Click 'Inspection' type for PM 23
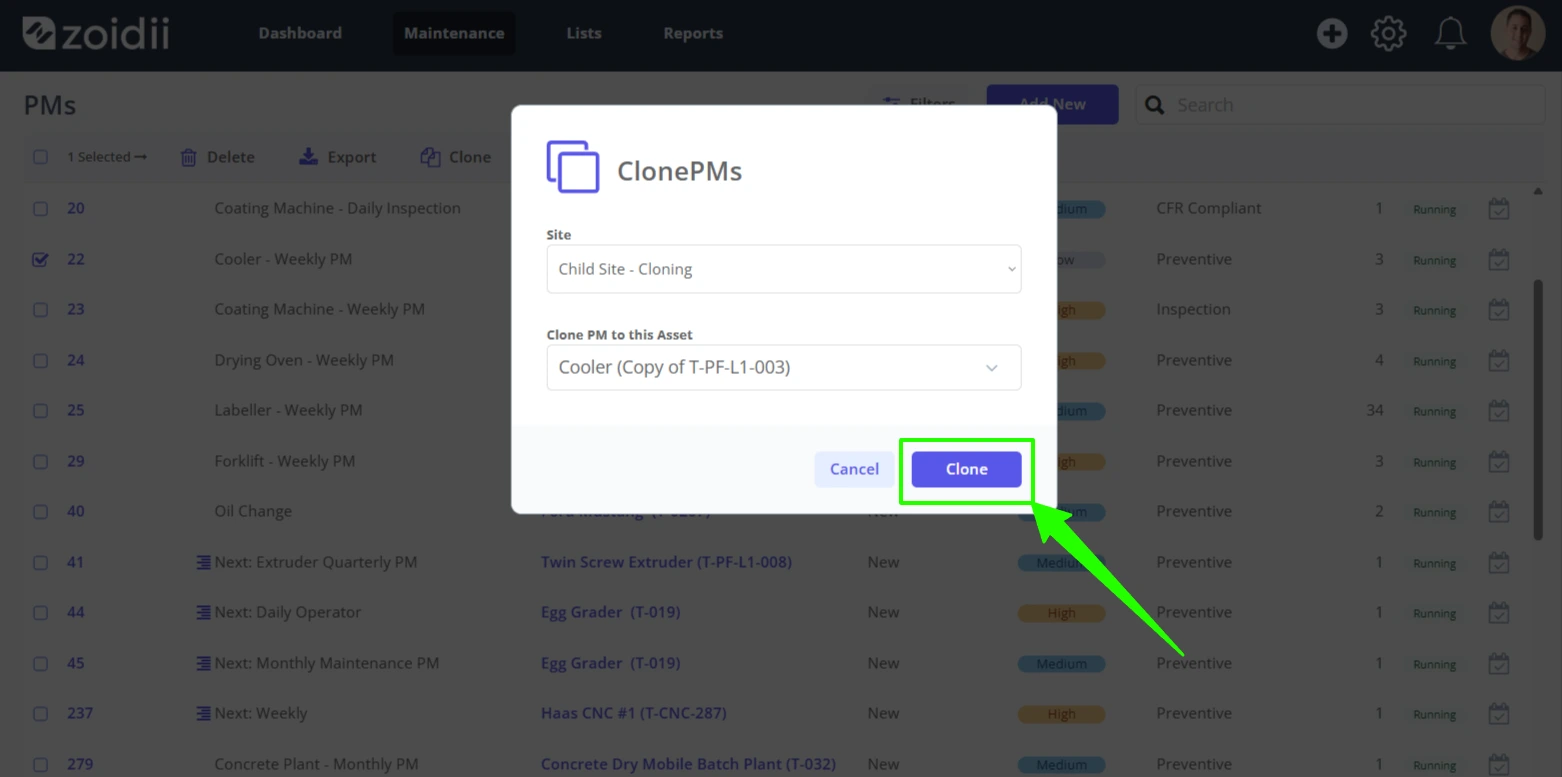Viewport: 1562px width, 777px height. (1193, 309)
